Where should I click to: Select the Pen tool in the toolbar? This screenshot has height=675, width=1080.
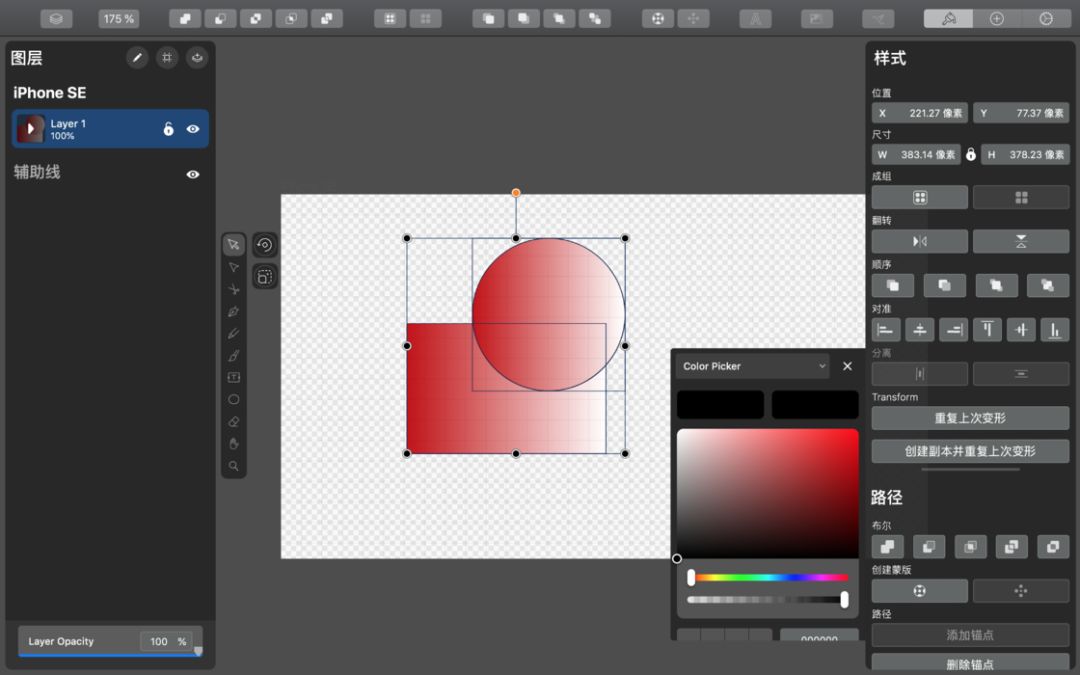[x=233, y=311]
